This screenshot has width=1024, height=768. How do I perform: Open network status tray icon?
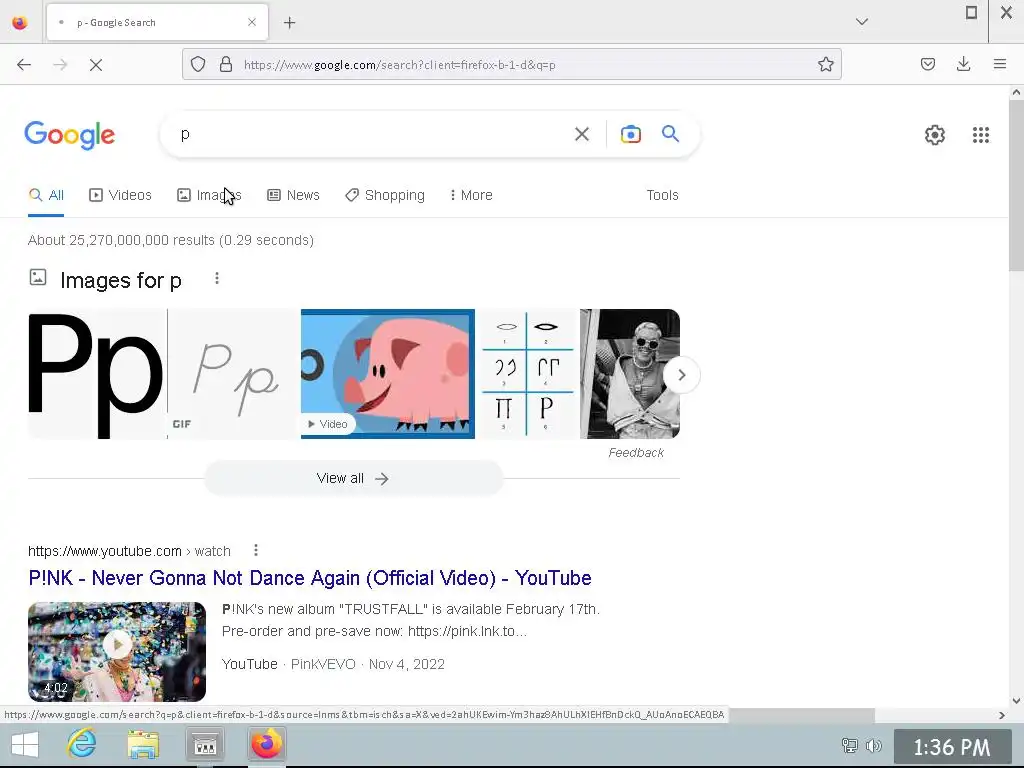coord(850,745)
